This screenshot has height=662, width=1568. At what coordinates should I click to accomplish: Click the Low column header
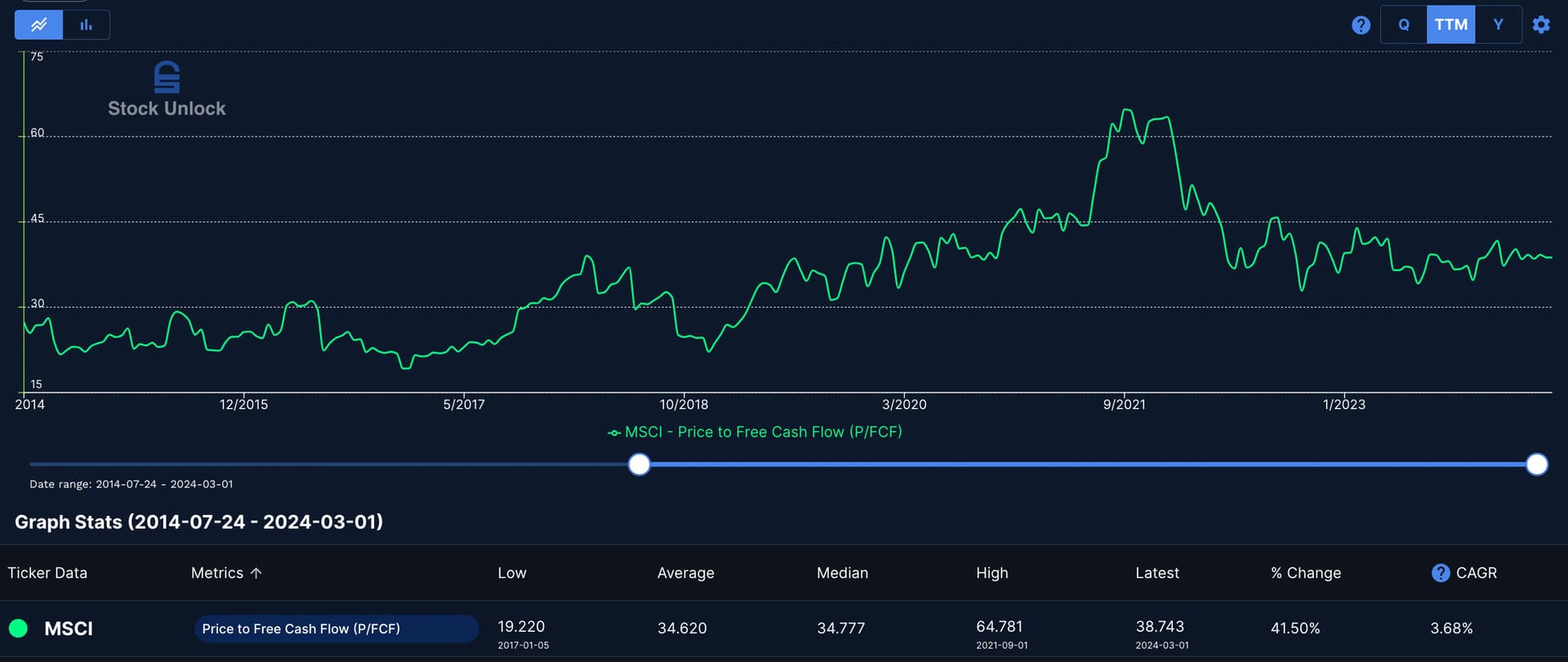(512, 573)
